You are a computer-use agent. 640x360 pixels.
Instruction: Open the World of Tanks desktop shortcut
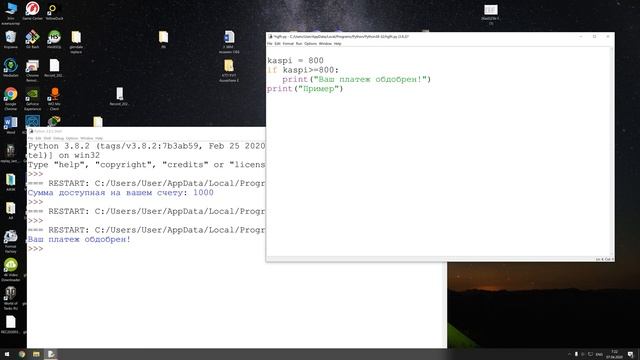pos(11,298)
